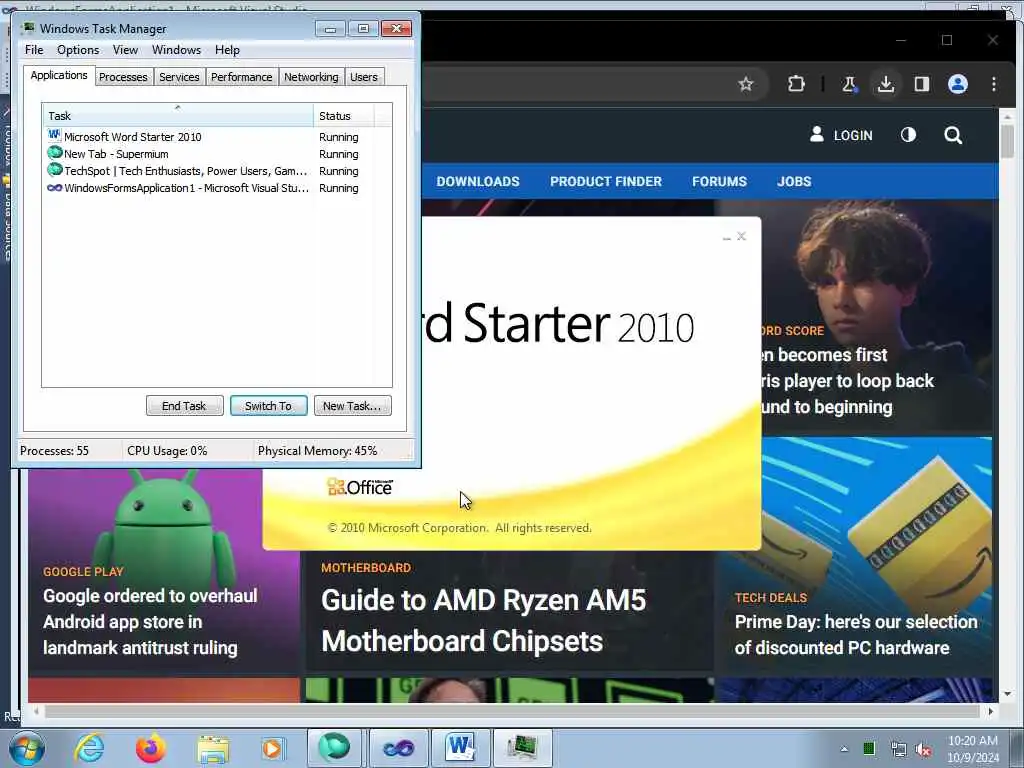Click the Word icon beside Microsoft Word Starter task
This screenshot has height=768, width=1024.
[x=54, y=136]
